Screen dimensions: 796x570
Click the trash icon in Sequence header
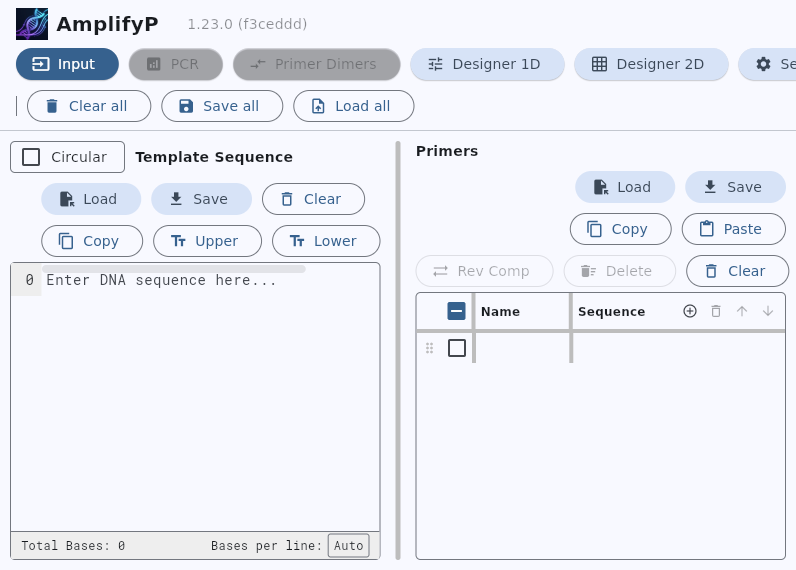(716, 311)
